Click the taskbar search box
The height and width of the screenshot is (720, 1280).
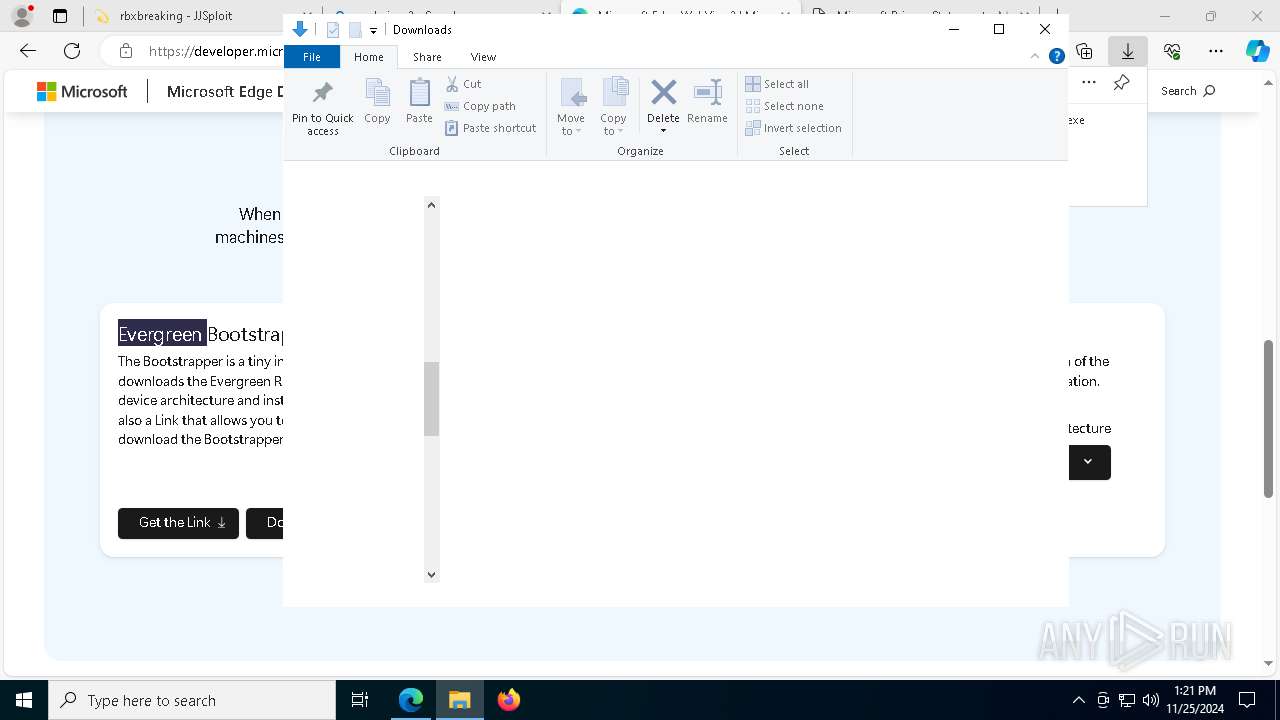point(192,700)
